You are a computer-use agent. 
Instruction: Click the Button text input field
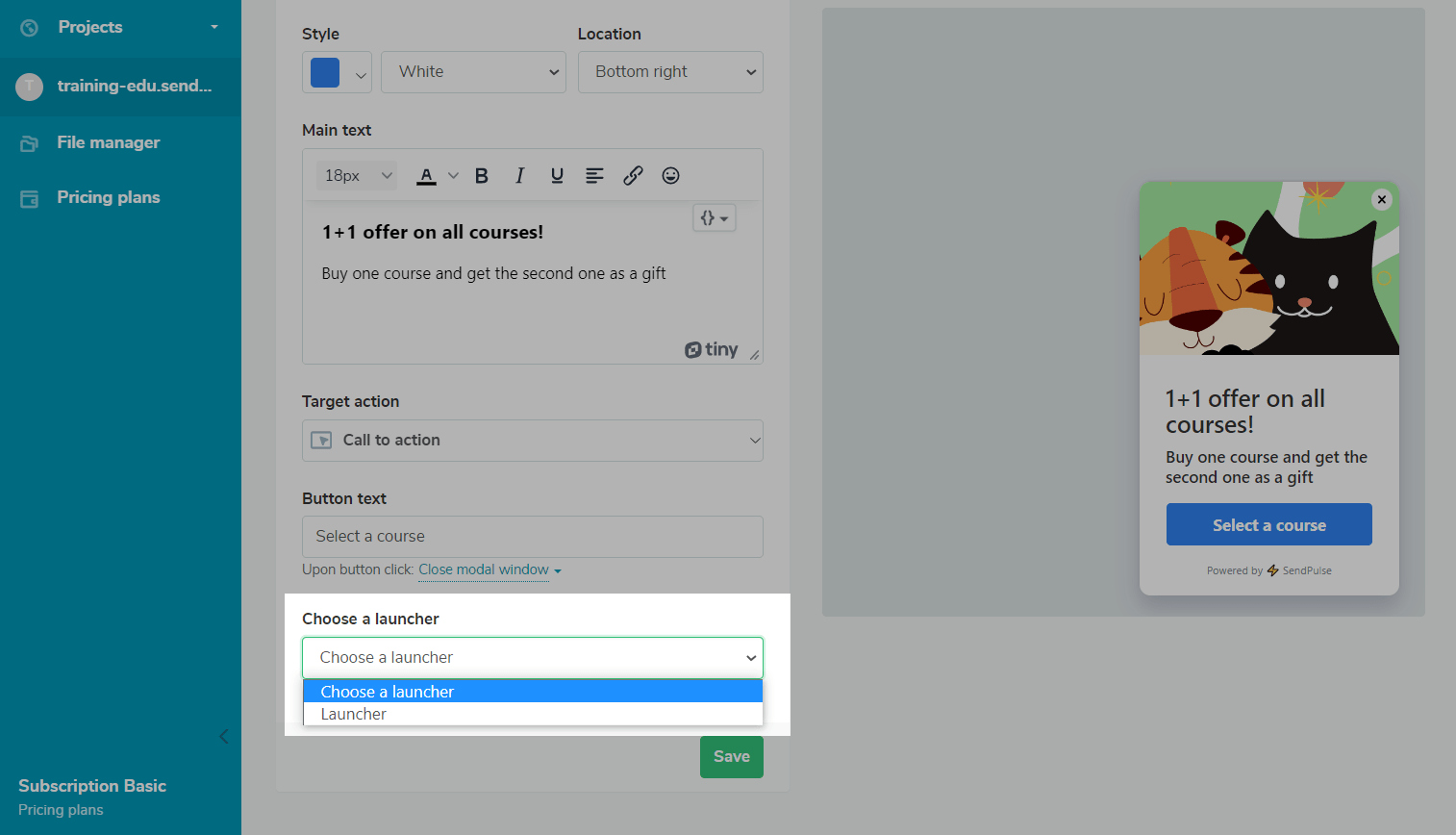[533, 537]
